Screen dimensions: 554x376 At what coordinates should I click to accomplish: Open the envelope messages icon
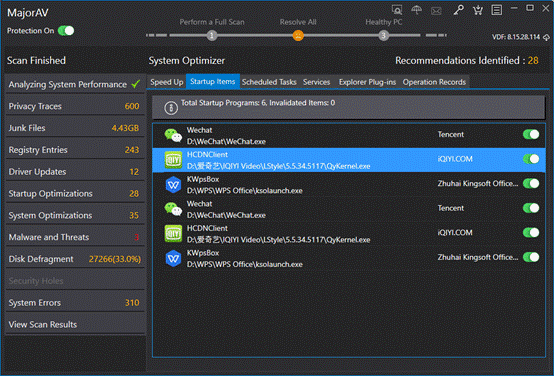coord(436,11)
